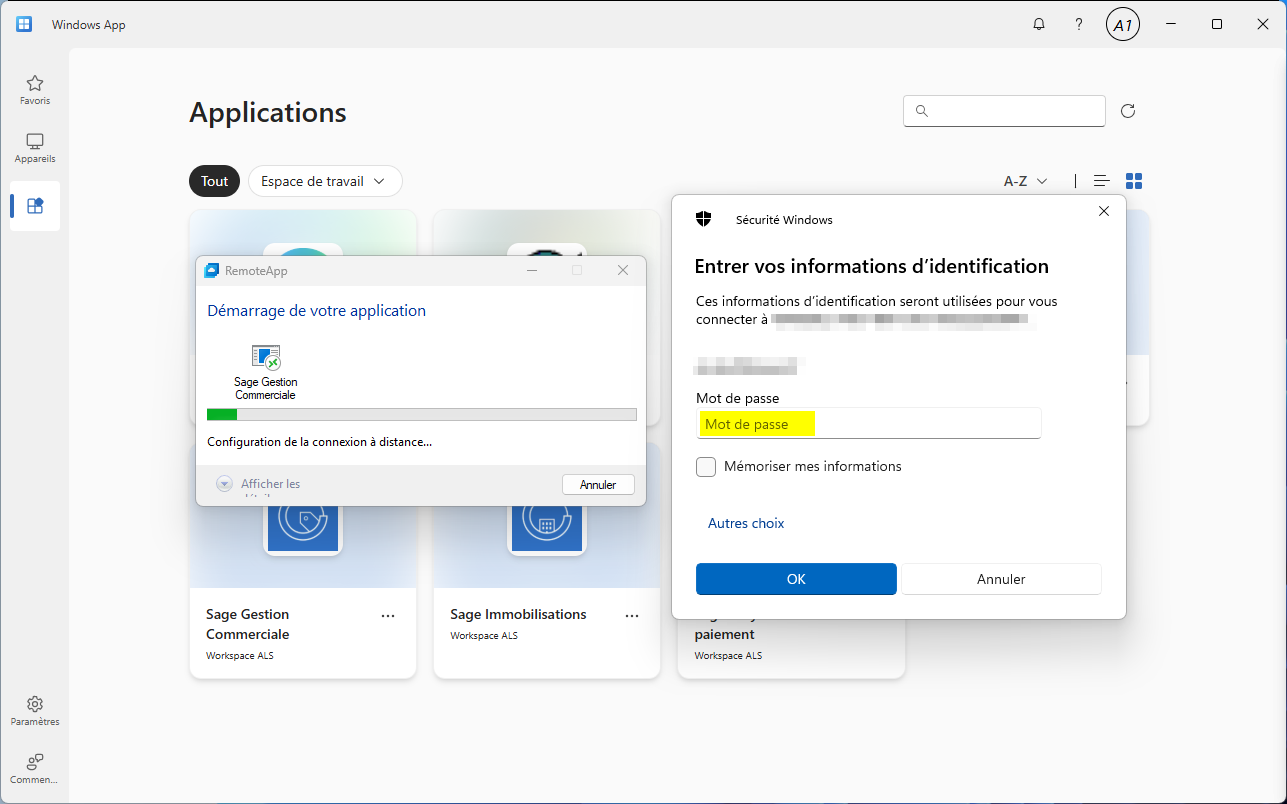Click the Windows App logo icon
This screenshot has height=804, width=1287.
pyautogui.click(x=24, y=24)
